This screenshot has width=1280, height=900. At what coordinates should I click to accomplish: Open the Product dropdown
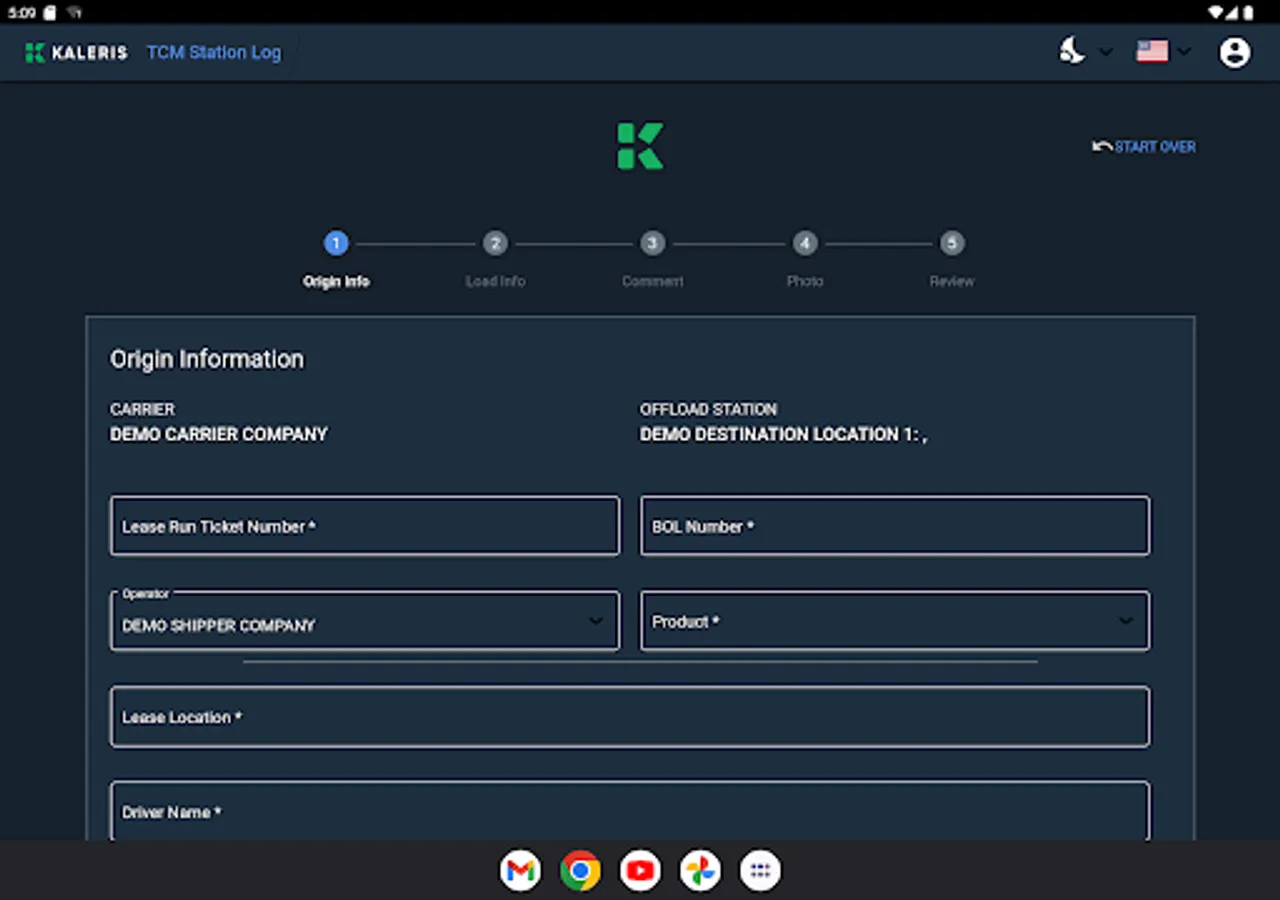(x=895, y=622)
